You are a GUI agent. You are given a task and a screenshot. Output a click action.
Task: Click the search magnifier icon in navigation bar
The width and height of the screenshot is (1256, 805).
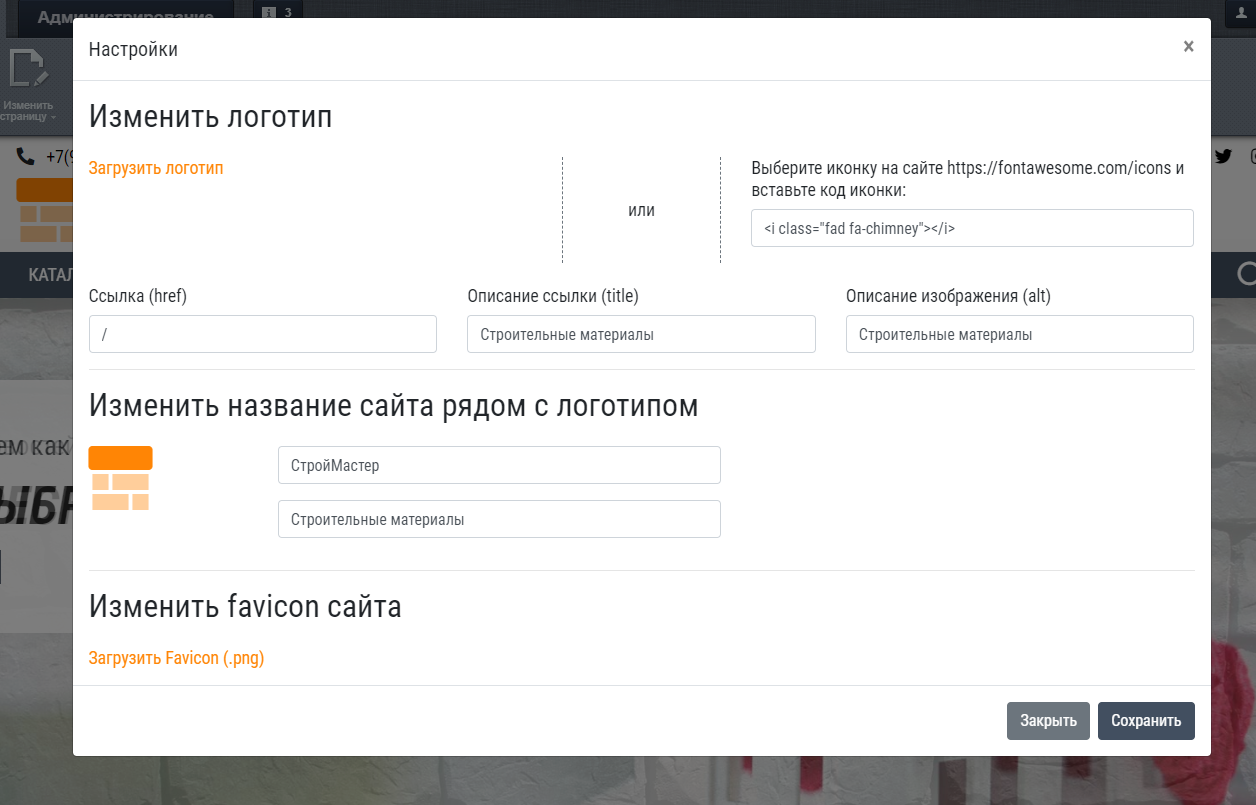point(1245,274)
